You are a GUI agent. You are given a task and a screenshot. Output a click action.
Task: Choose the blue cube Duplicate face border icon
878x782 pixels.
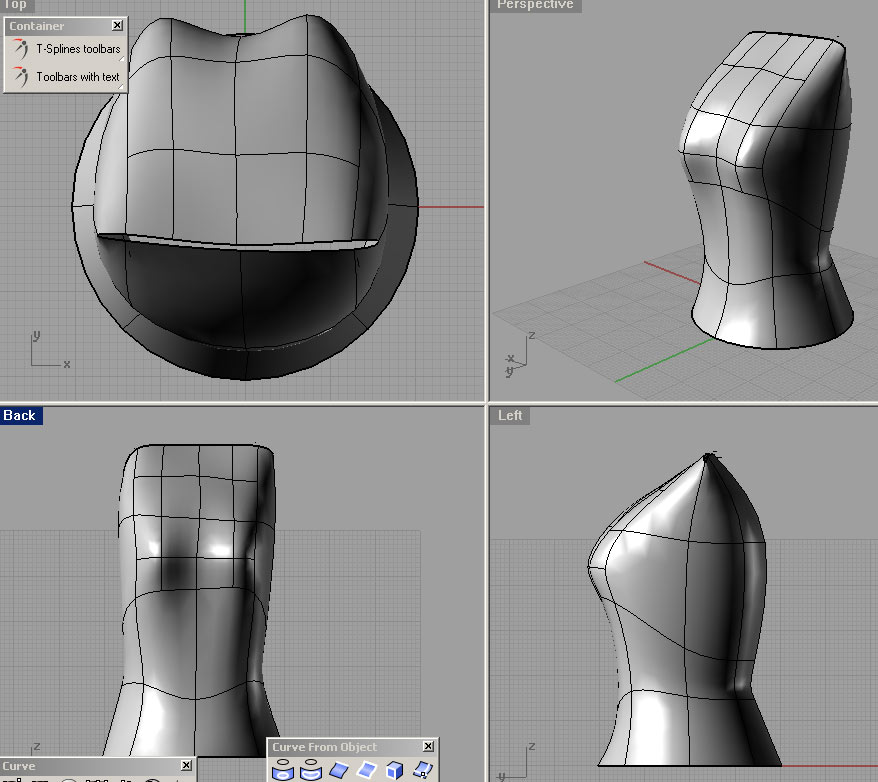point(395,771)
